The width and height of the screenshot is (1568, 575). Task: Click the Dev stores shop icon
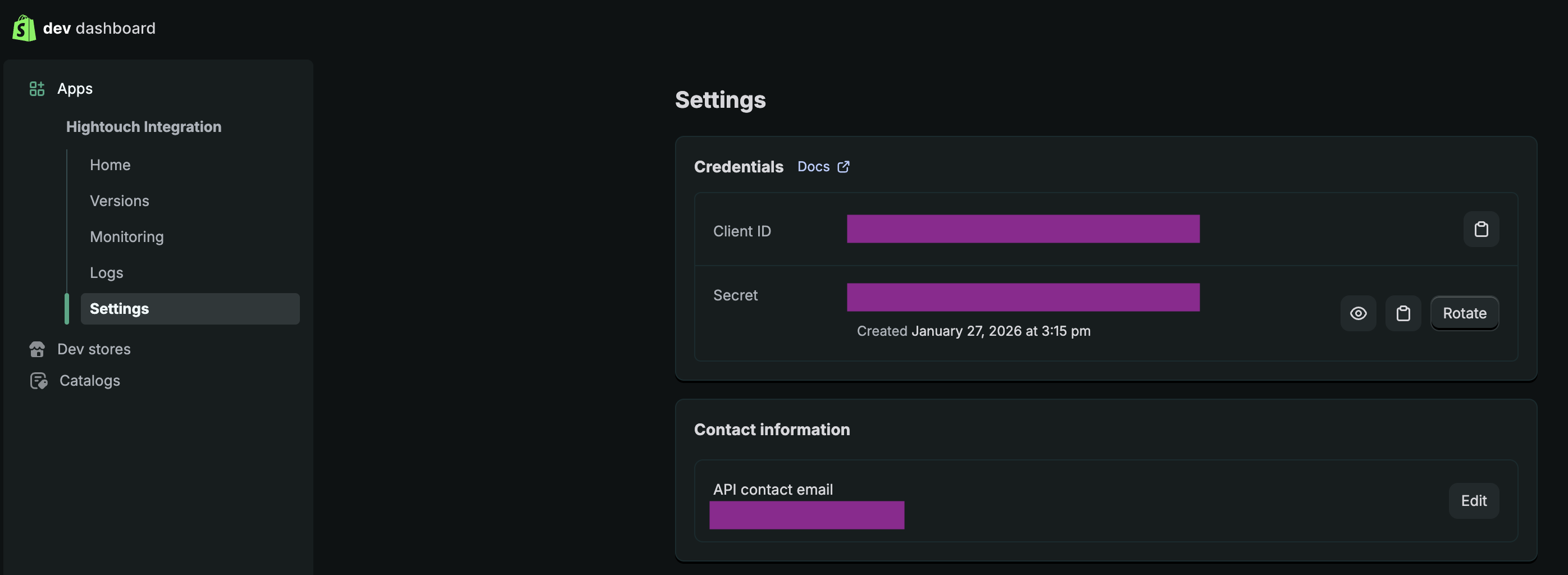click(37, 349)
